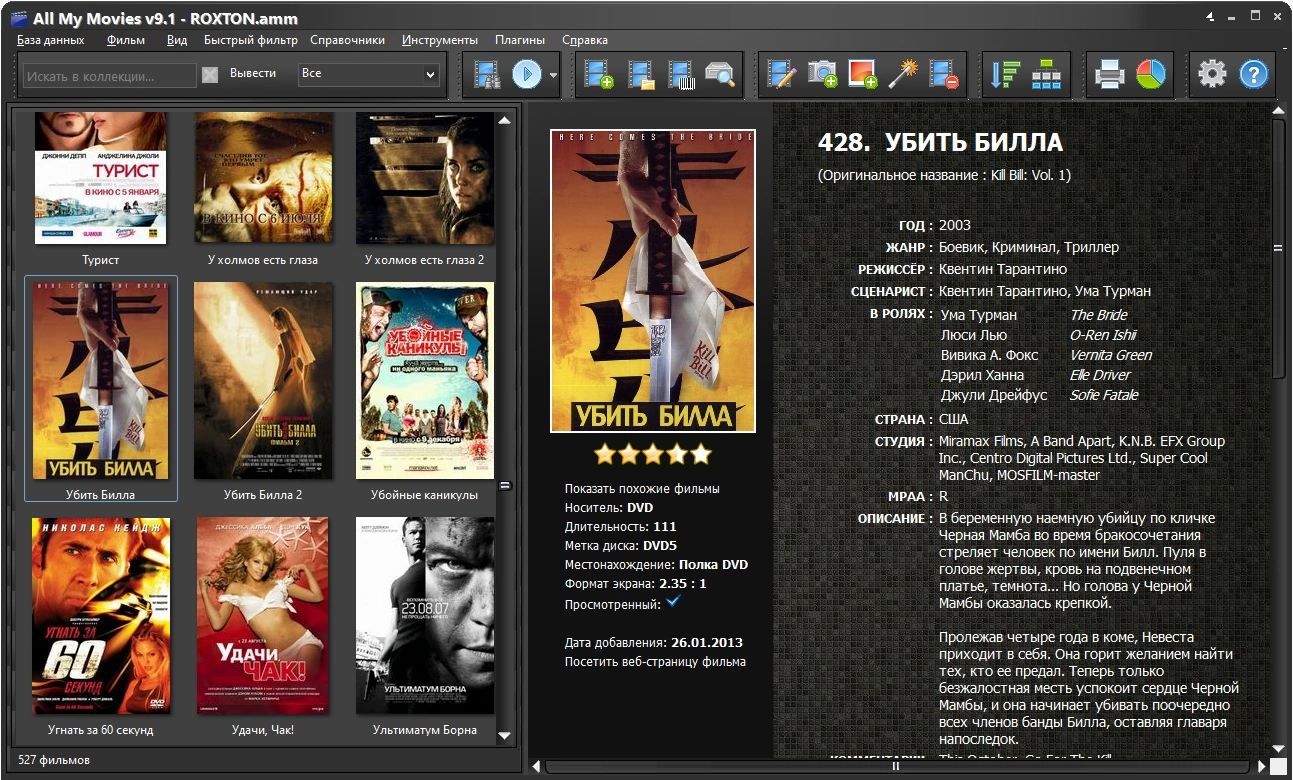Click 'Показать похожие фильмы' link

point(642,489)
